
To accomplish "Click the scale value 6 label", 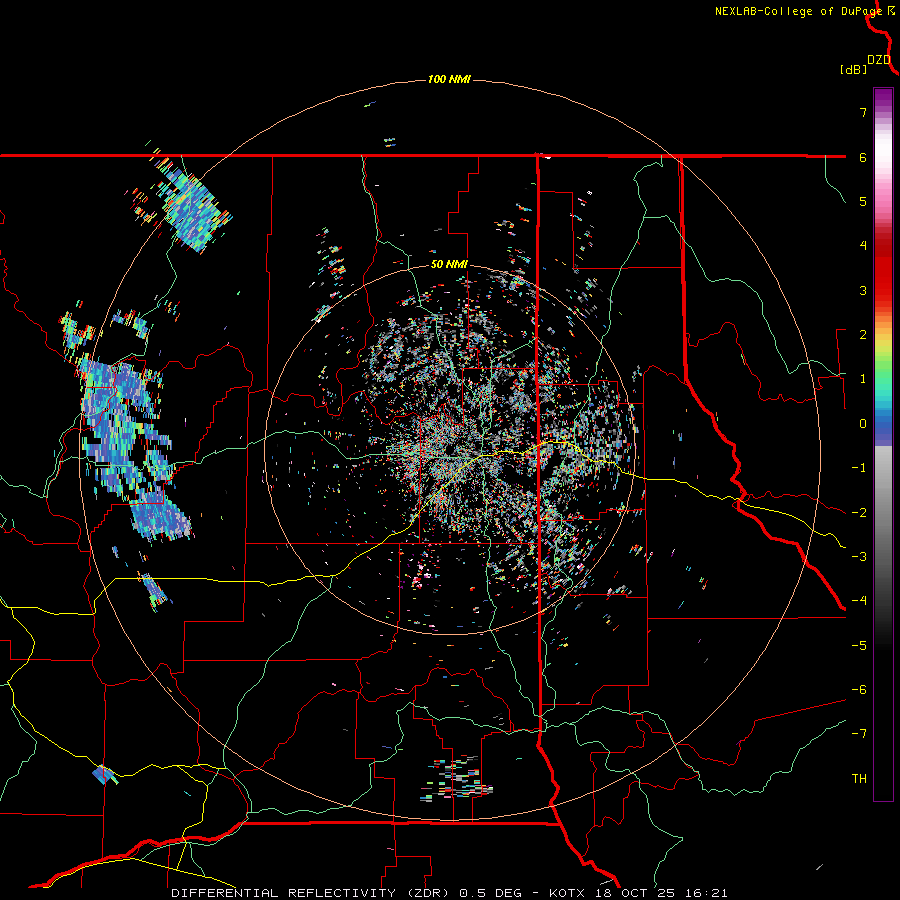I will 863,157.
